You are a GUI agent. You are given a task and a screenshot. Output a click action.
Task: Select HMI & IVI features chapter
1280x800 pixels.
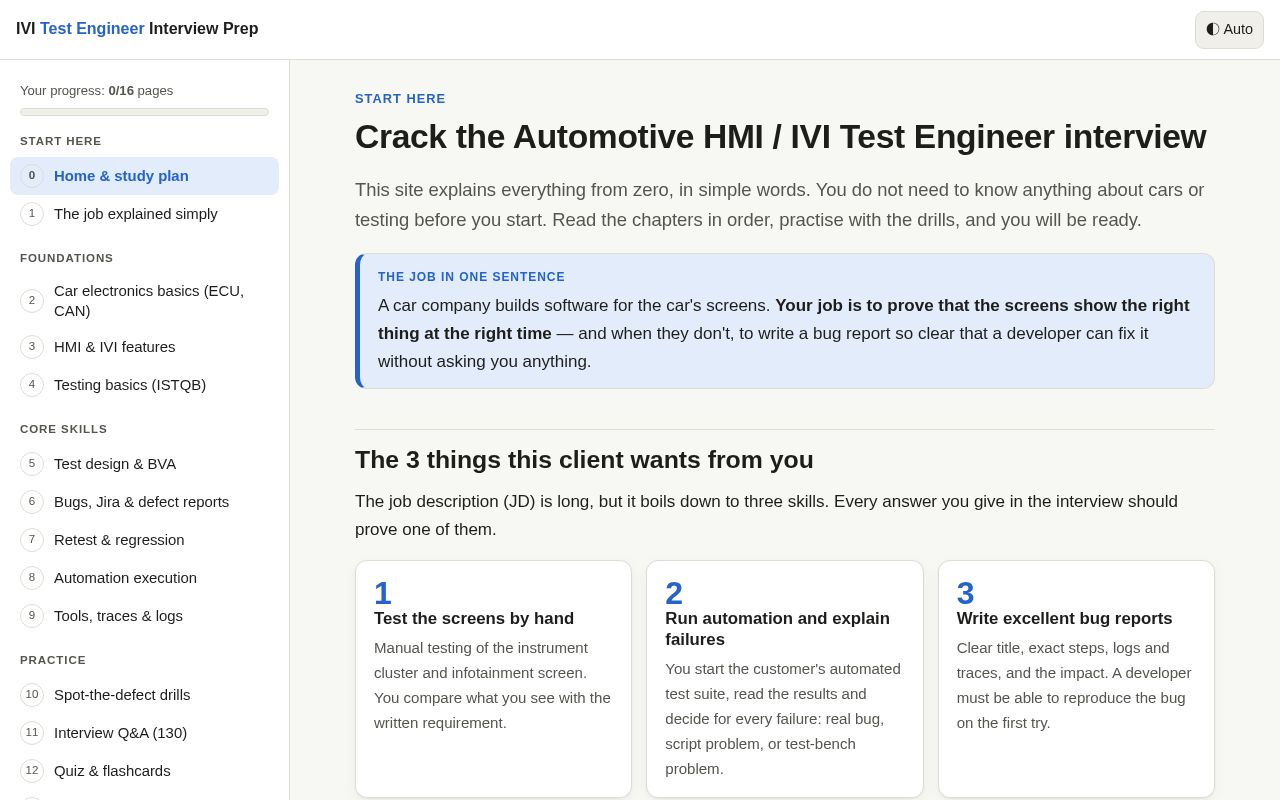[144, 347]
